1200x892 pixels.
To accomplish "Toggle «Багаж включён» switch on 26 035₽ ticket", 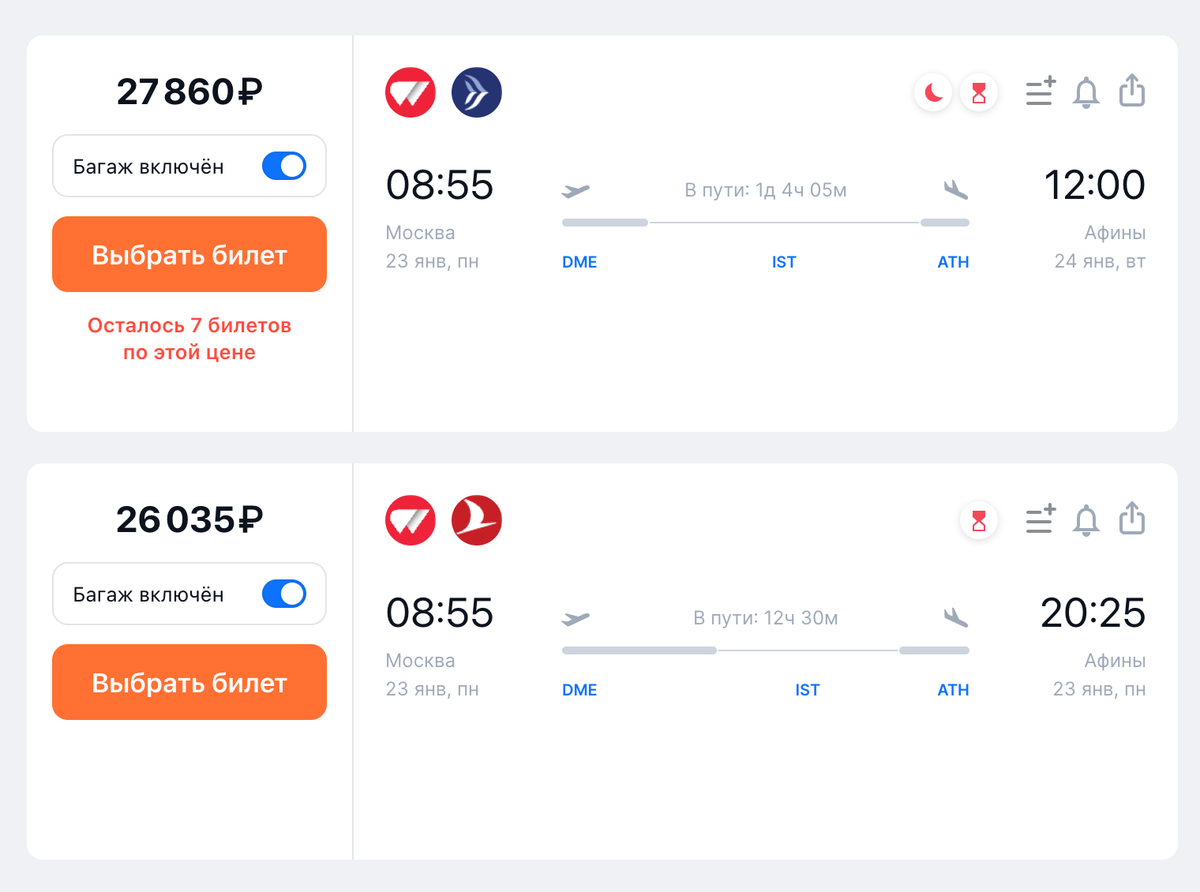I will [284, 594].
